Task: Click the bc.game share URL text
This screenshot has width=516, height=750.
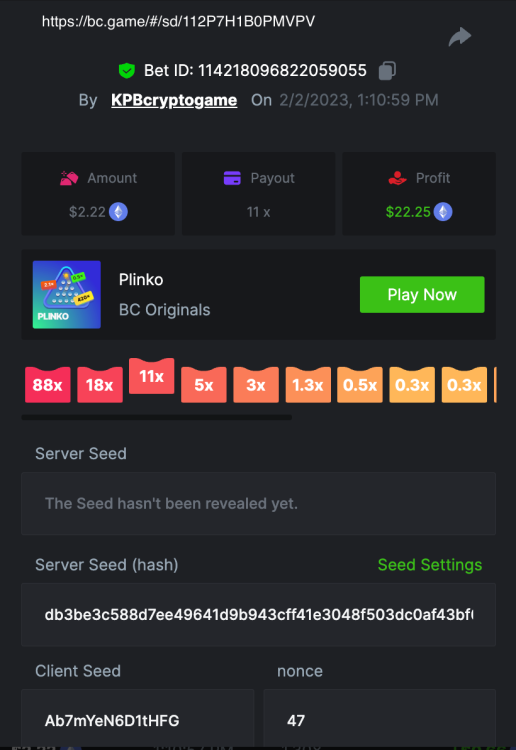Action: 178,22
